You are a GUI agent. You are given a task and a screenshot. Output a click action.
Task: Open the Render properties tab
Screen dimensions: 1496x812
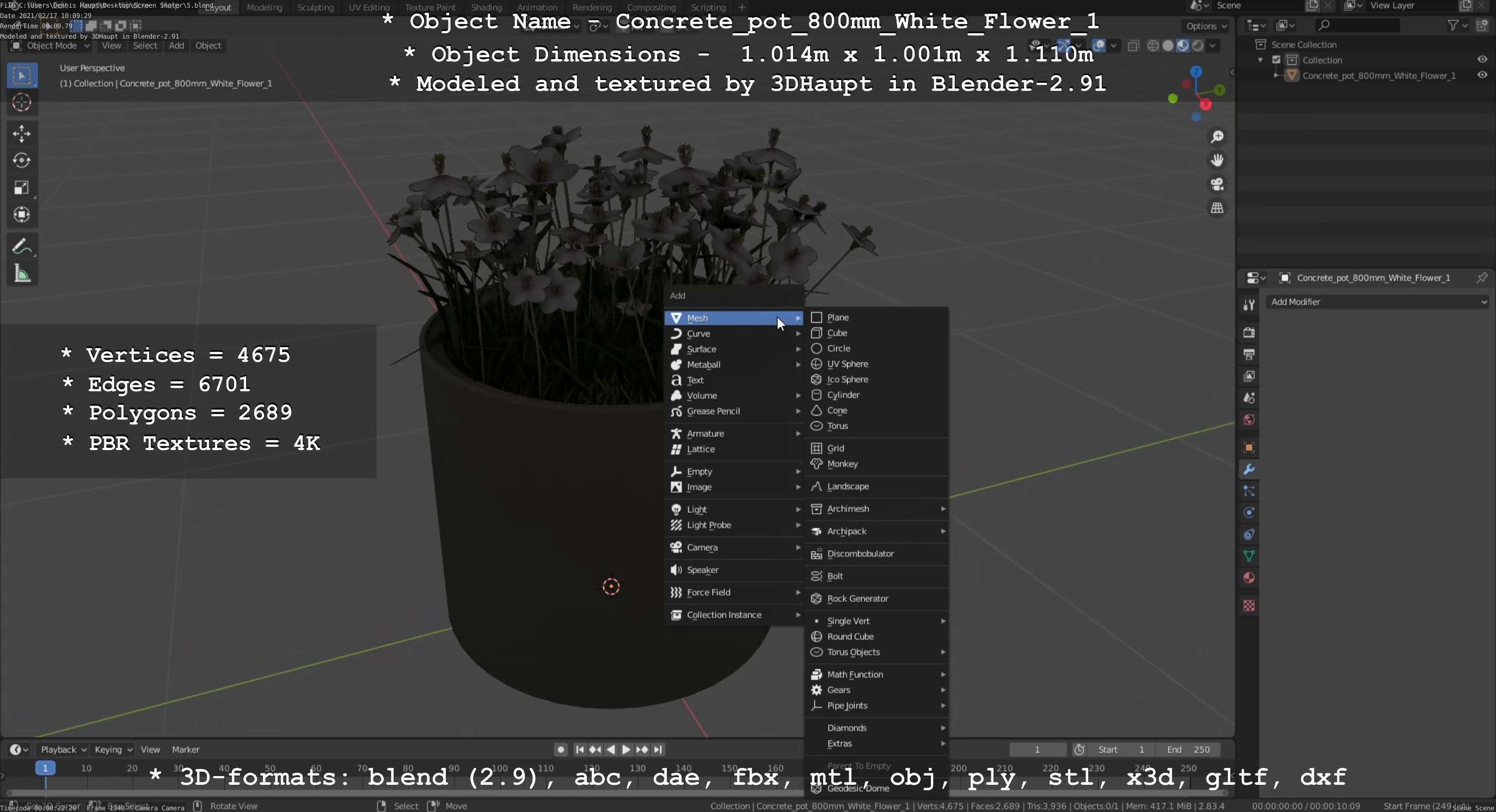(1249, 333)
